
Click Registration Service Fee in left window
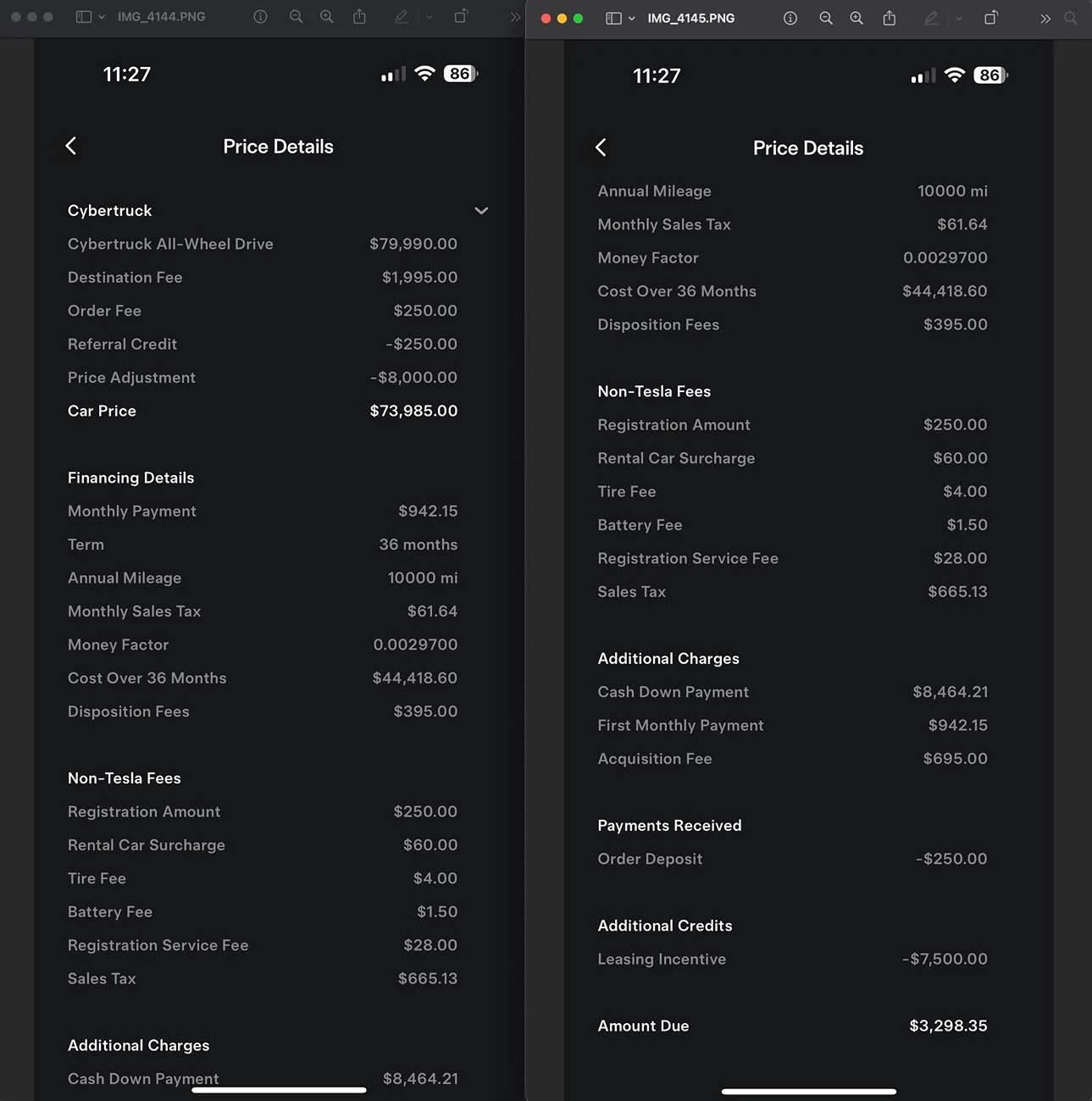pyautogui.click(x=263, y=945)
